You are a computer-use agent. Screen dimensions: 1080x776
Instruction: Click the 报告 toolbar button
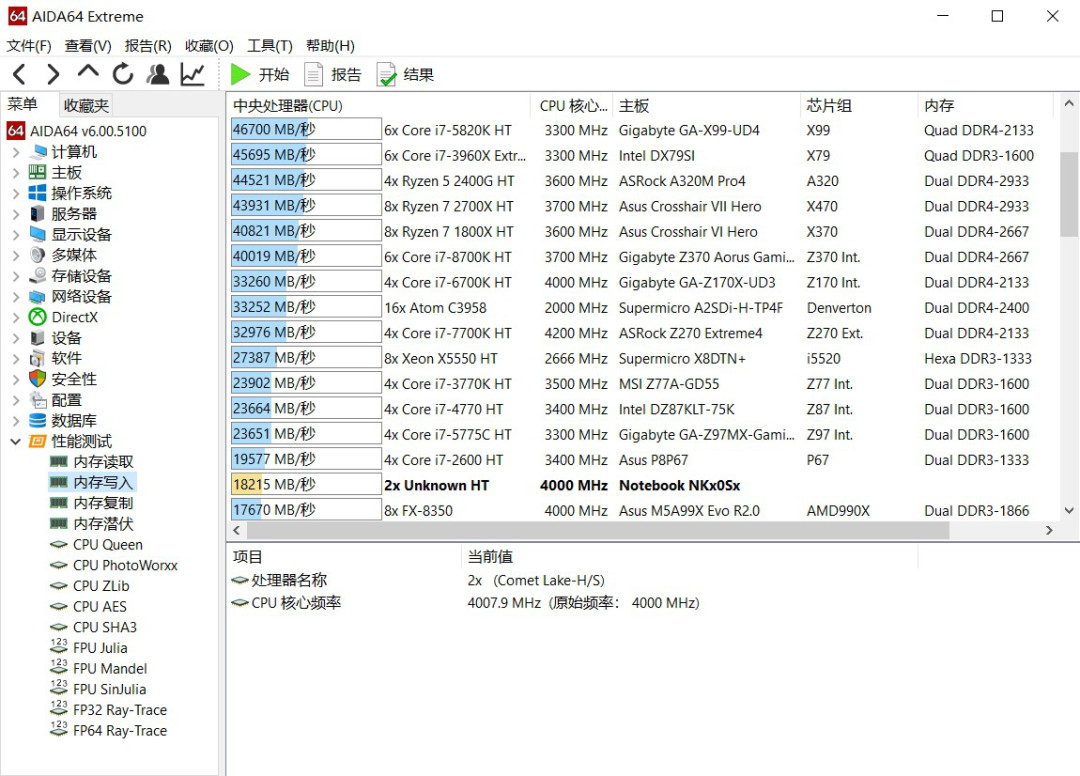333,74
